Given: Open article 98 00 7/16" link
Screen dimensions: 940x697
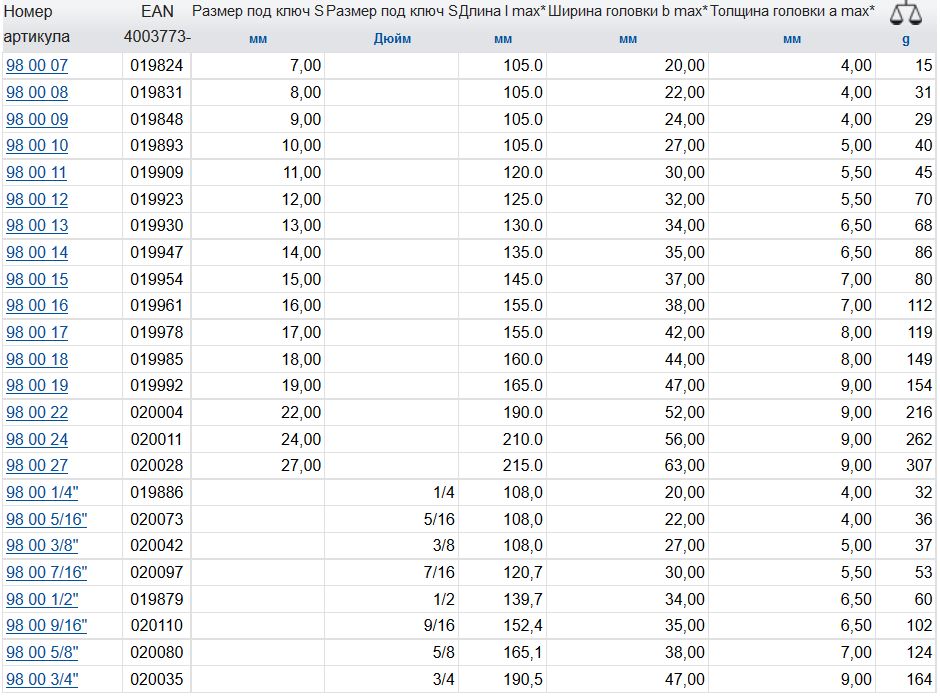Looking at the screenshot, I should click(x=46, y=573).
